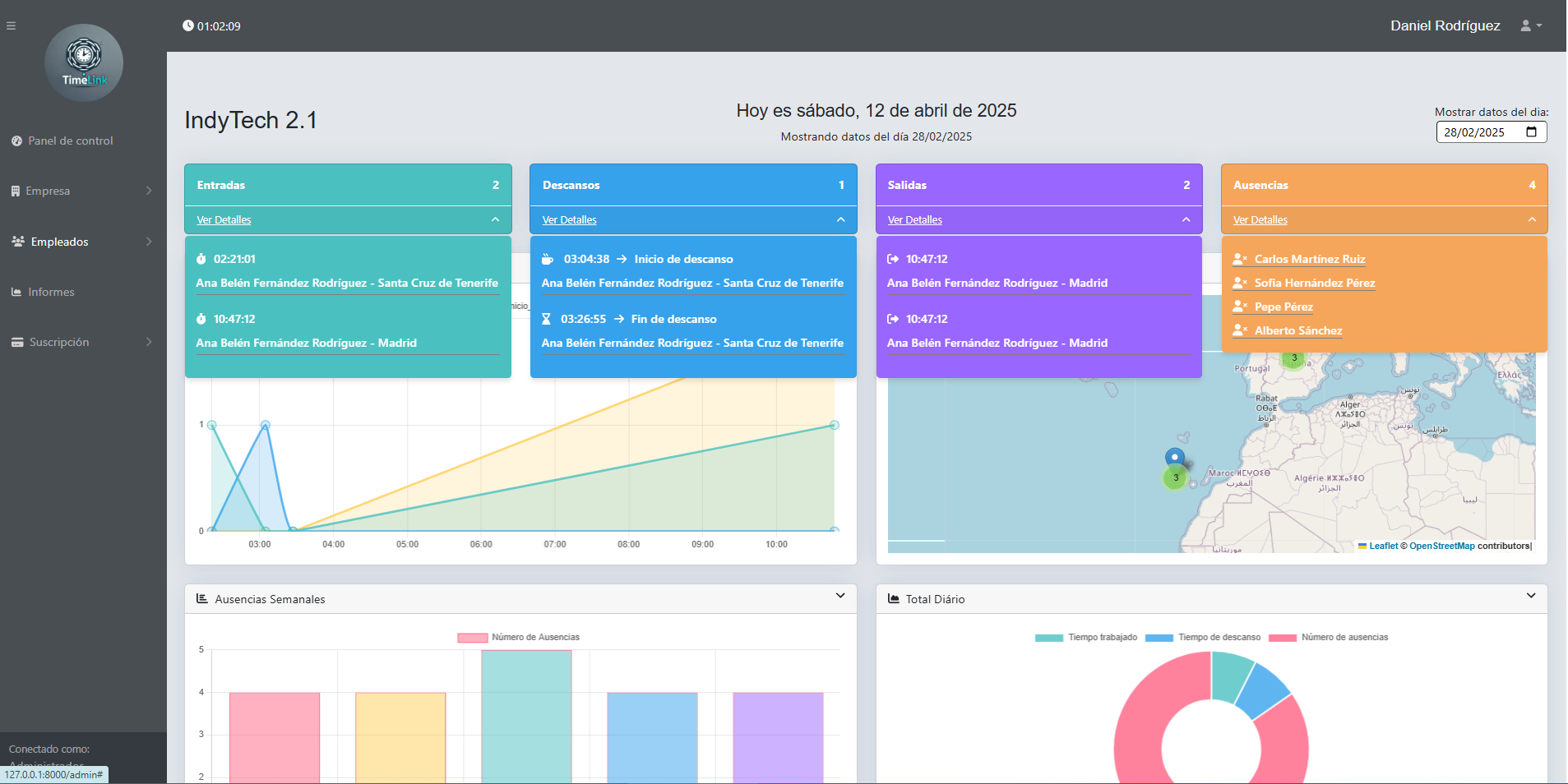Open Carlos Martínez Ruiz absence link
Viewport: 1568px width, 784px height.
1310,259
